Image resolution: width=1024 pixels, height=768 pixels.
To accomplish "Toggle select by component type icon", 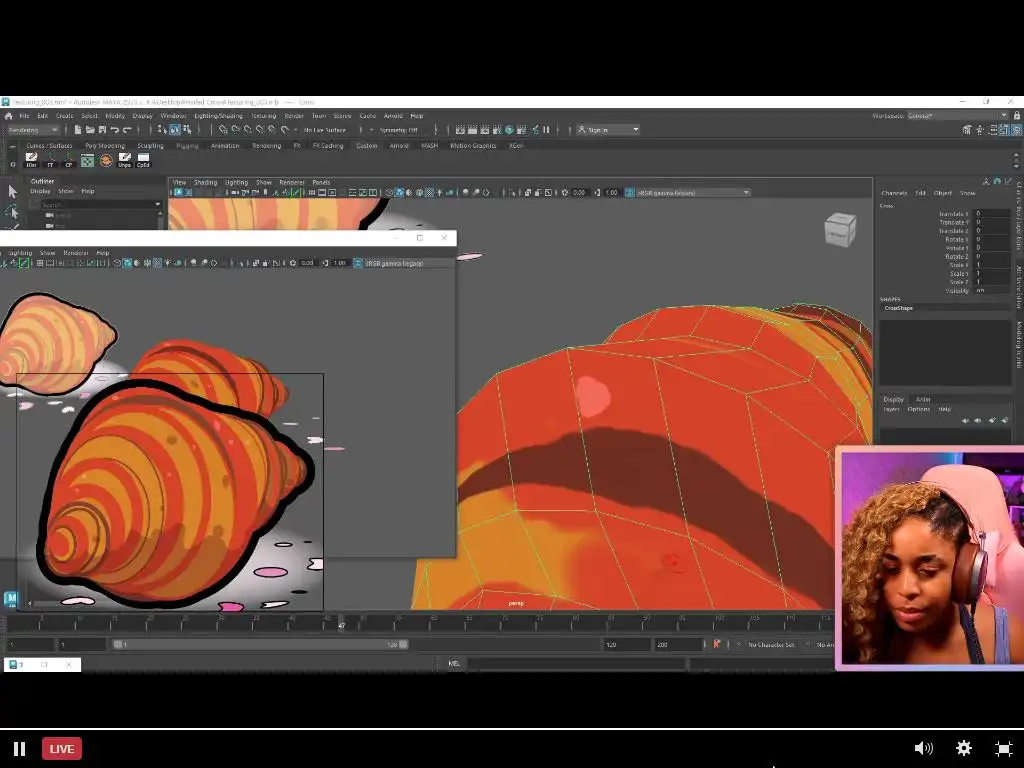I will coord(187,130).
